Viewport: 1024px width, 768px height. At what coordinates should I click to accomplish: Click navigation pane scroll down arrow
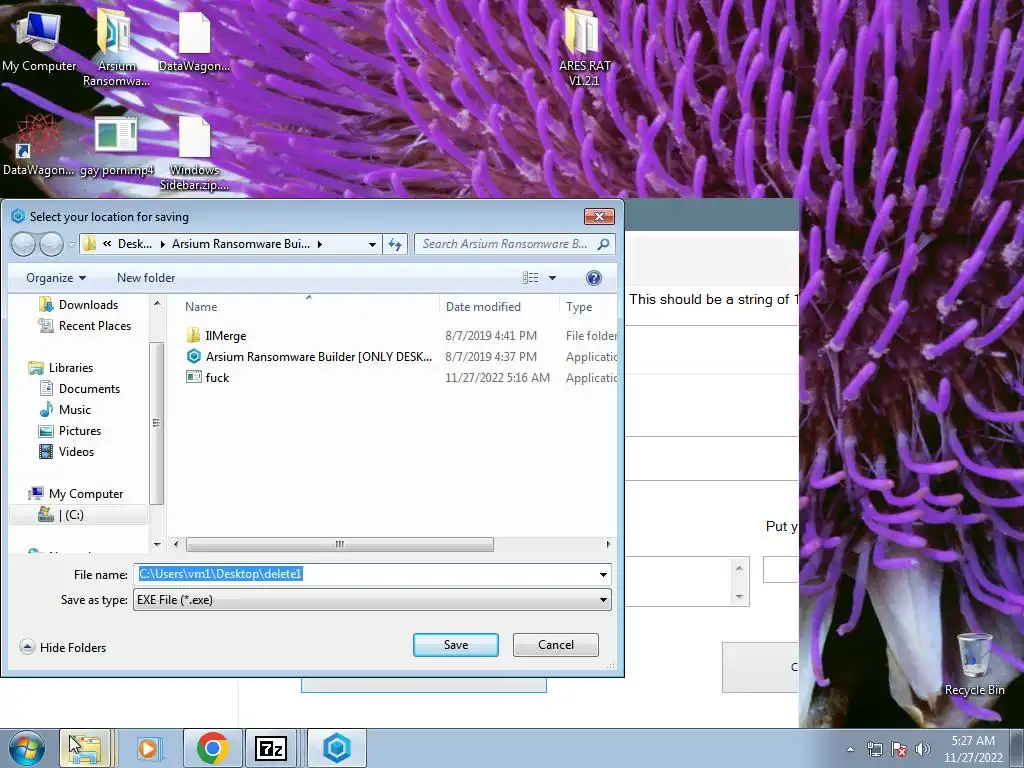coord(157,544)
